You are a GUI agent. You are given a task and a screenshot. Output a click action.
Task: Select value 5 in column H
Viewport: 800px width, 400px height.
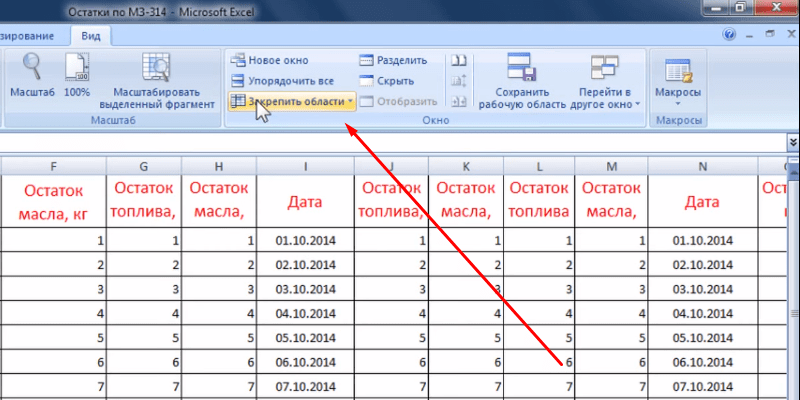219,338
